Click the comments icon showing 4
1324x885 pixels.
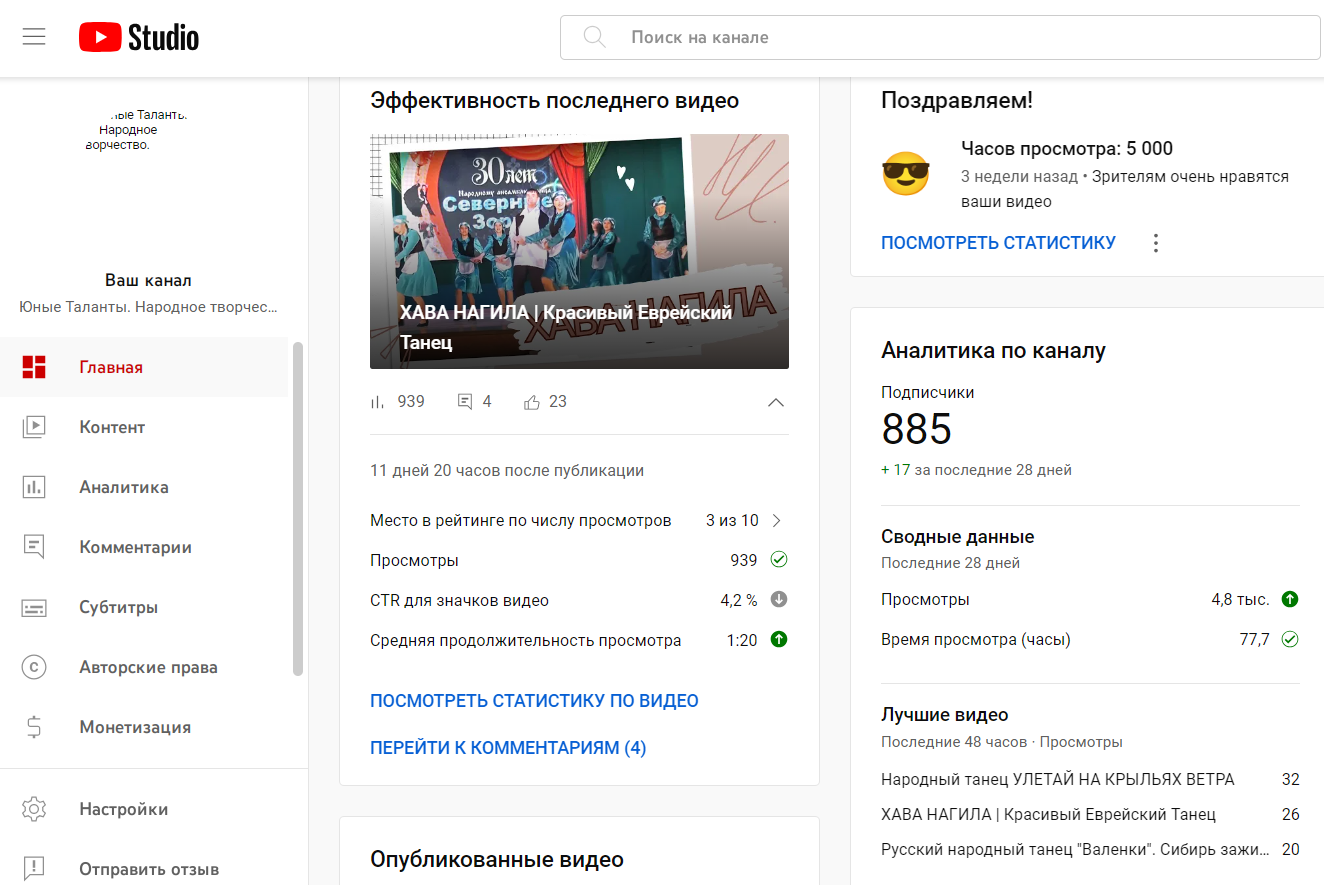(464, 402)
